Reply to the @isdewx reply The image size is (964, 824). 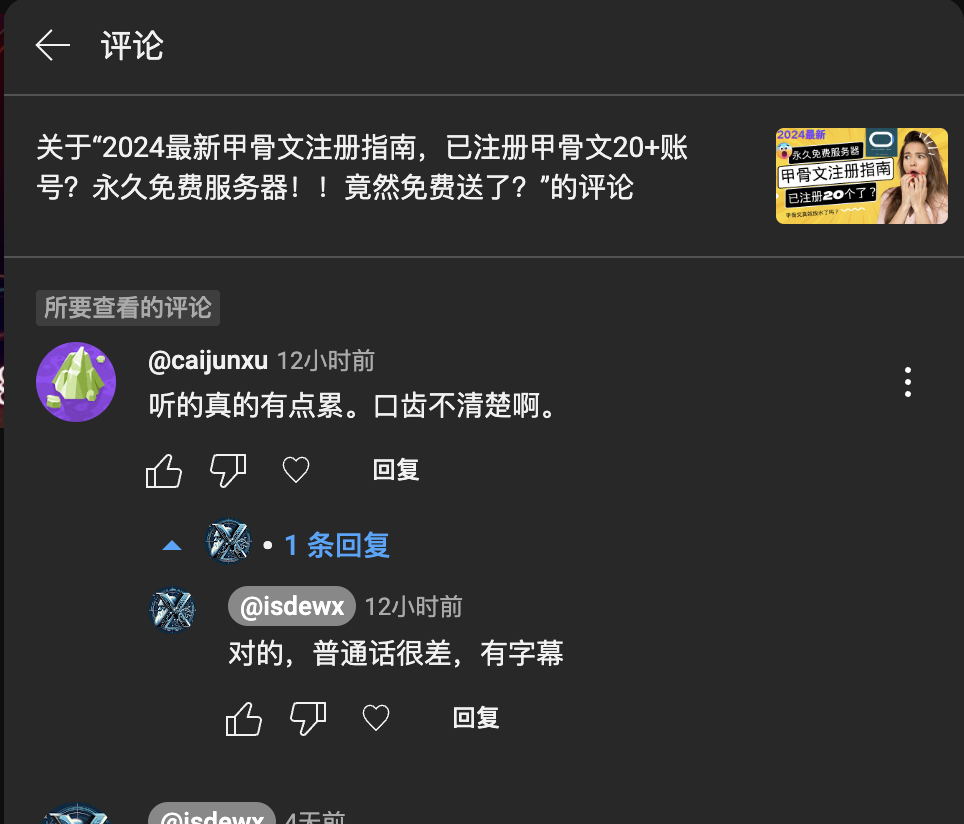pyautogui.click(x=476, y=718)
